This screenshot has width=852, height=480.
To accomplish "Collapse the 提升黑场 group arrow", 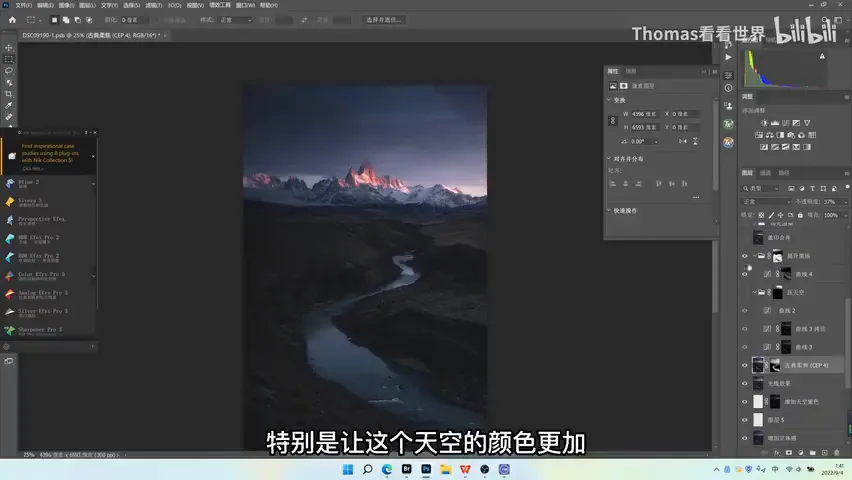I will tap(755, 256).
